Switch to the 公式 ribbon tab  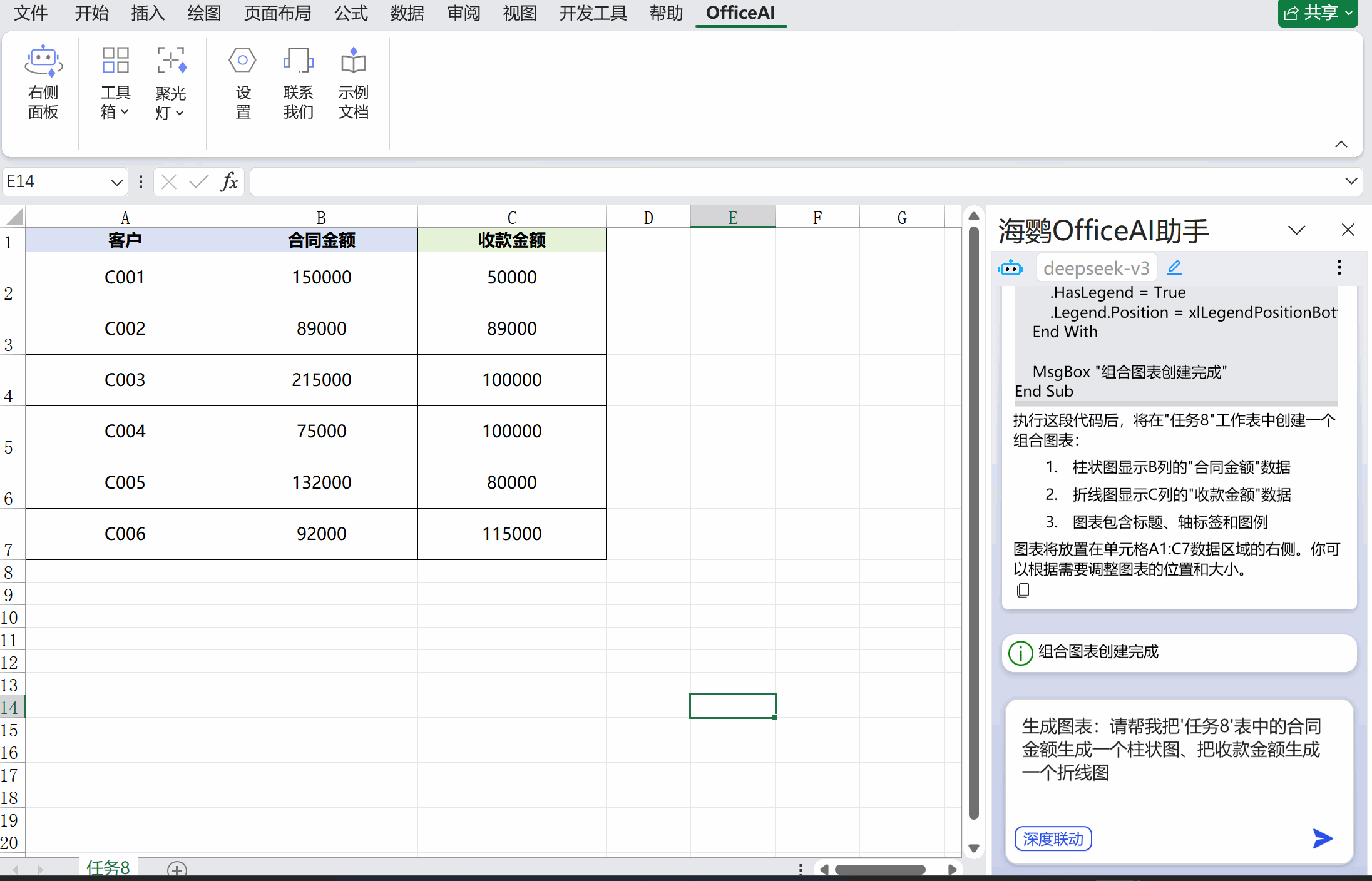pyautogui.click(x=351, y=13)
